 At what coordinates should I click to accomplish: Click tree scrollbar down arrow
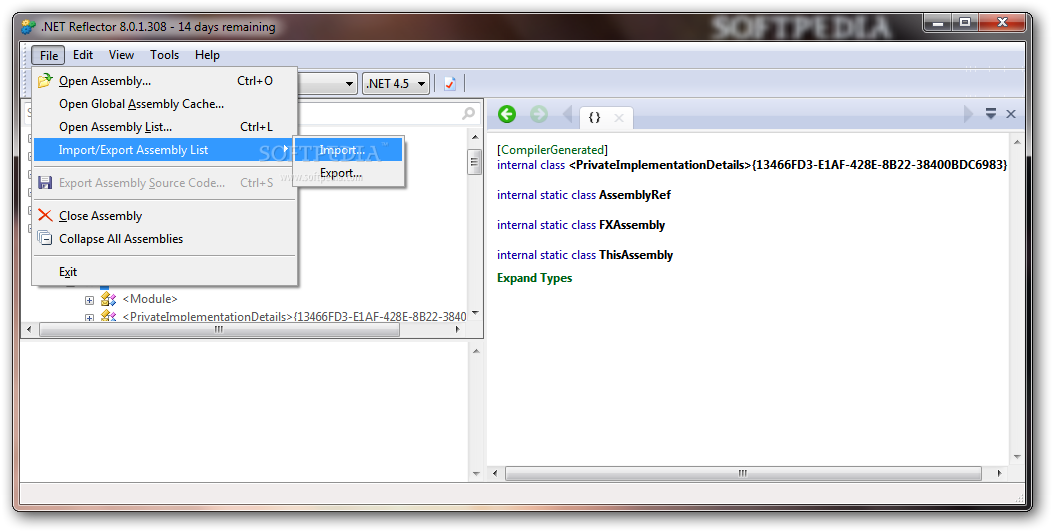click(x=475, y=313)
